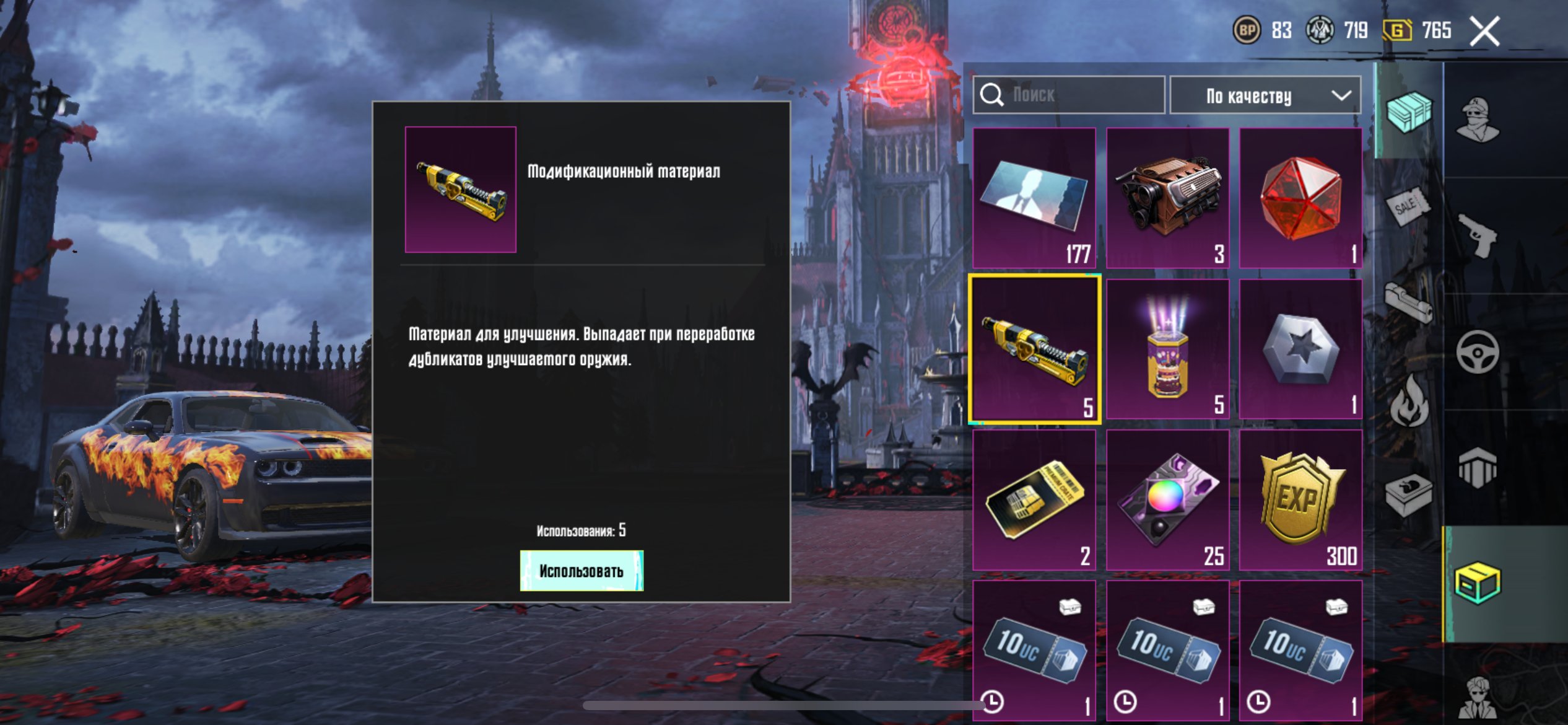Select the gold EXP badge item
This screenshot has height=725, width=1568.
pyautogui.click(x=1300, y=500)
